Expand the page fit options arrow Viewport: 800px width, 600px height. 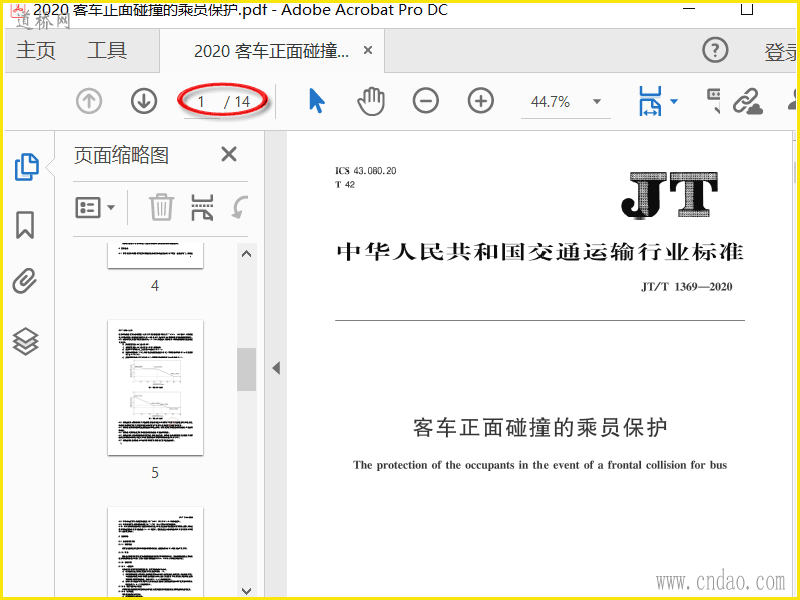coord(674,101)
